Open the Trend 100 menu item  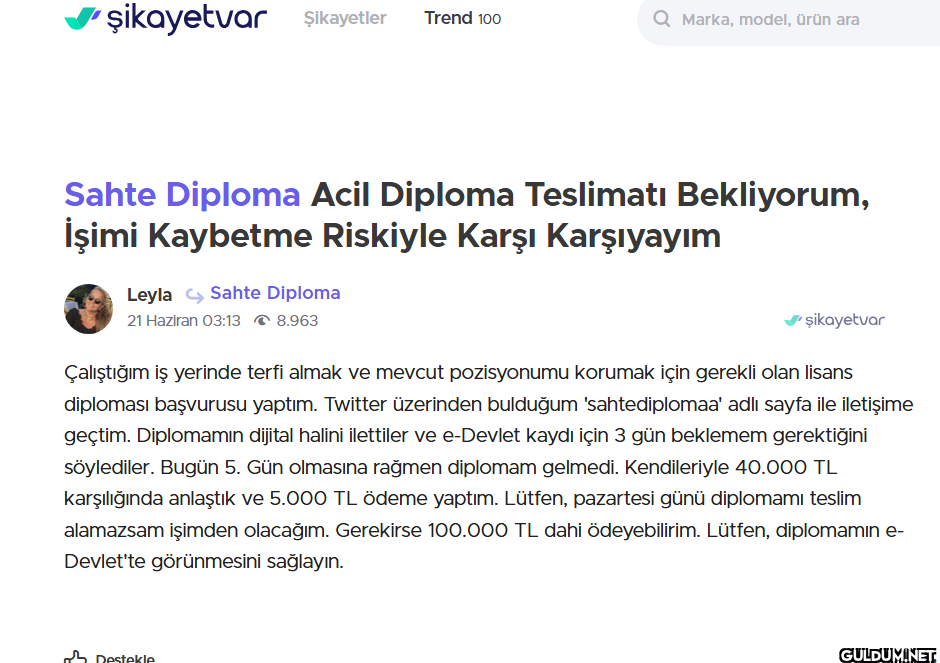pos(462,18)
